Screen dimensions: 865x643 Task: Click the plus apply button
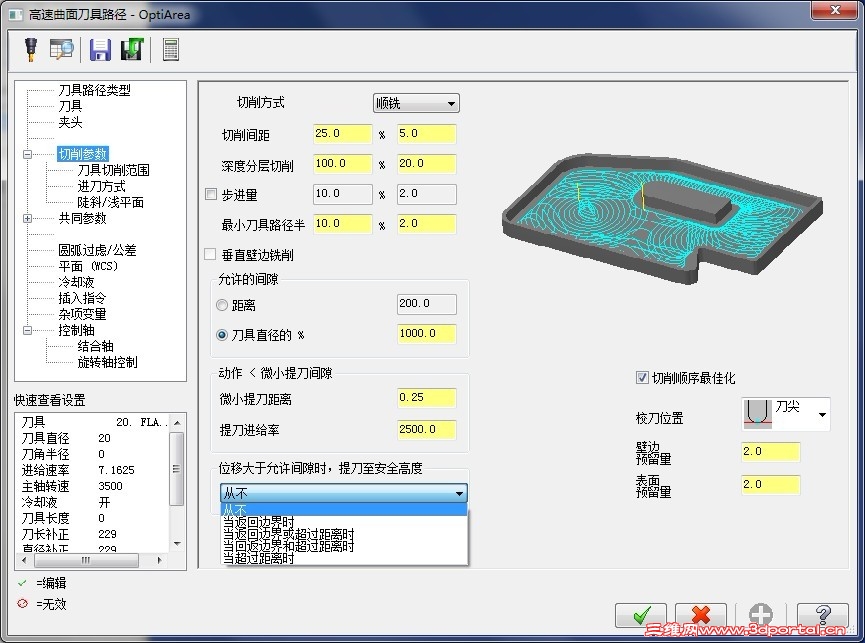click(x=760, y=615)
